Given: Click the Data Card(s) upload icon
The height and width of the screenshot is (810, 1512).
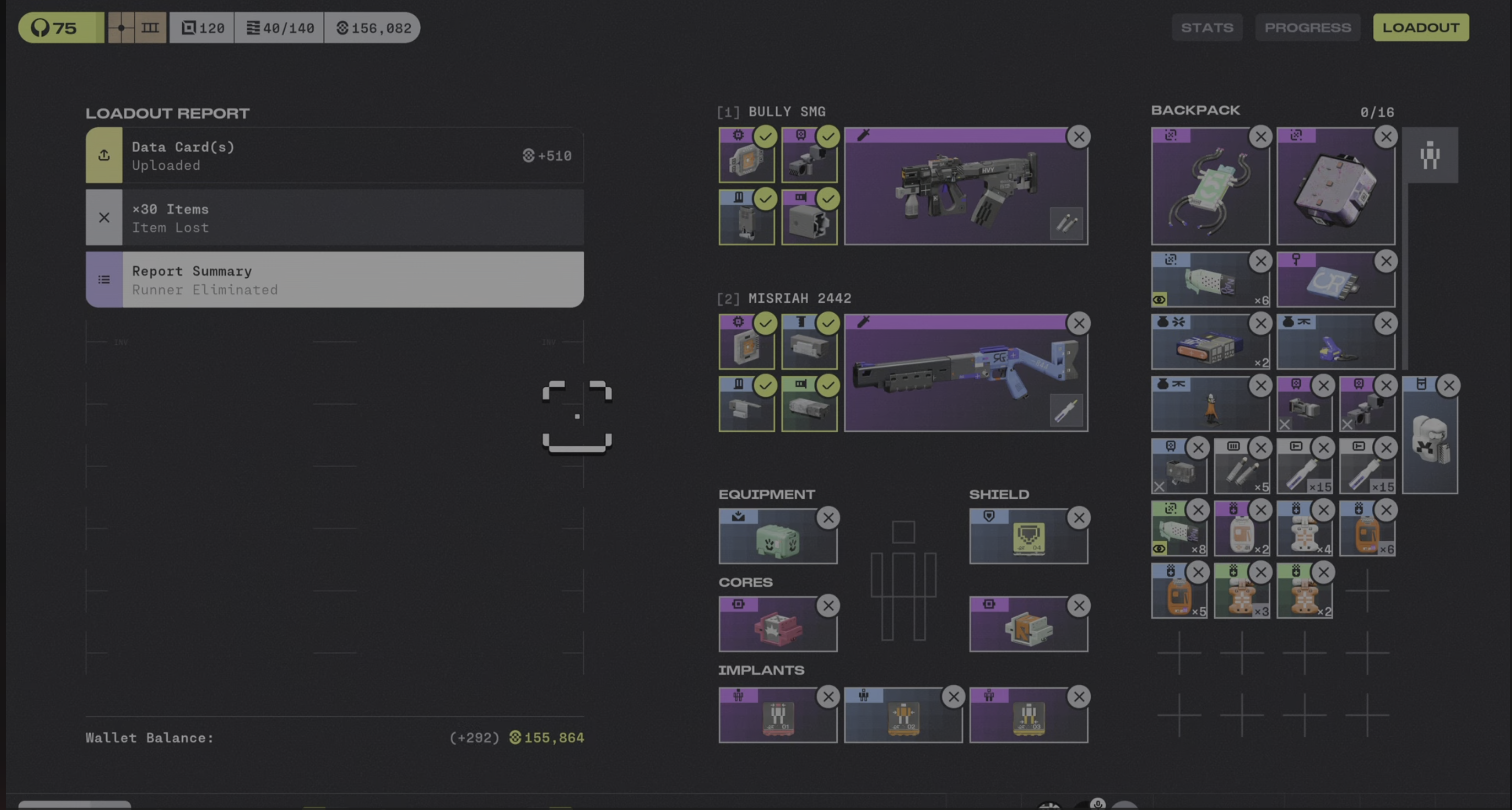Looking at the screenshot, I should (104, 155).
